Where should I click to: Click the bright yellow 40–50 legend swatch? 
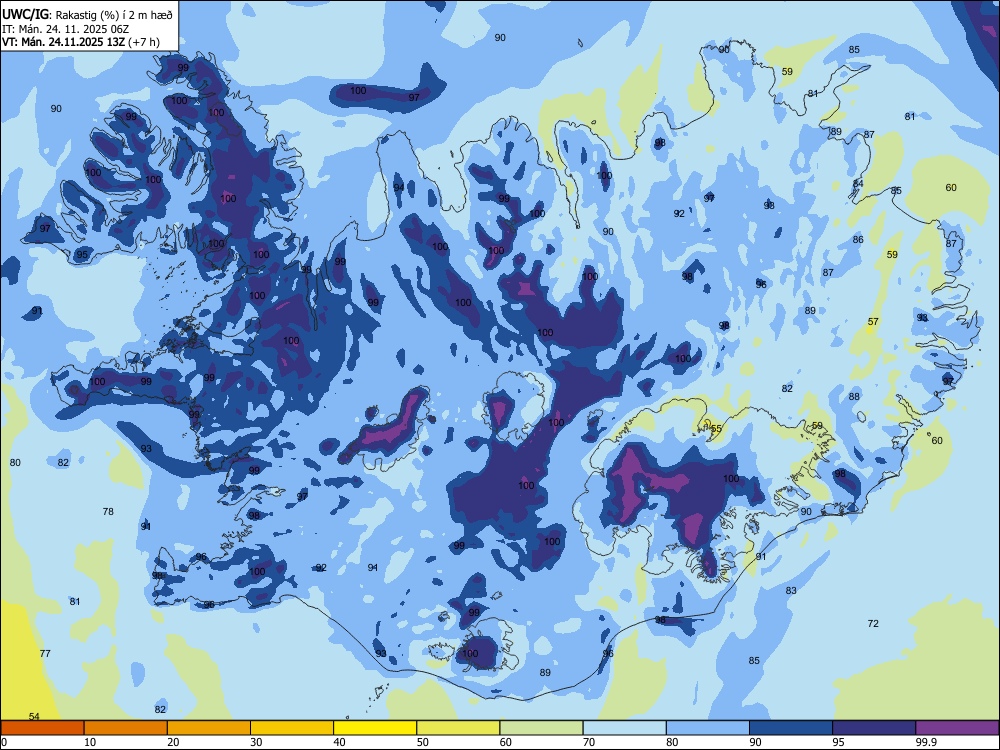(x=375, y=728)
